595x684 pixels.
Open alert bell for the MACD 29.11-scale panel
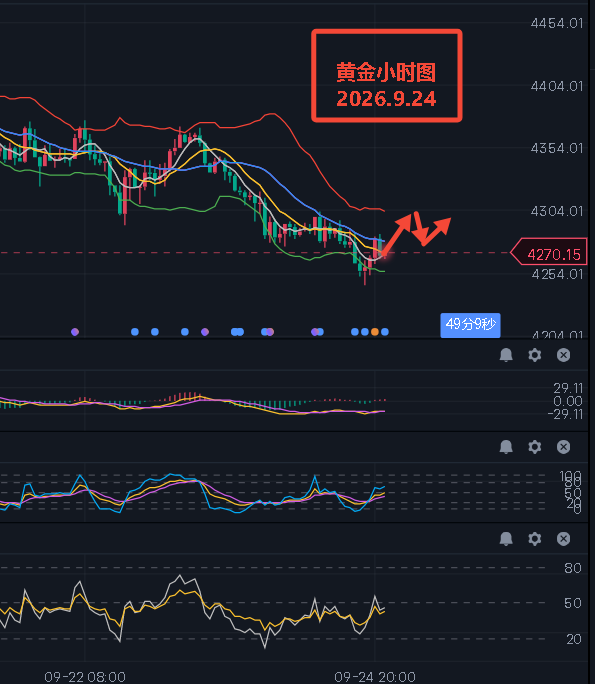(506, 355)
